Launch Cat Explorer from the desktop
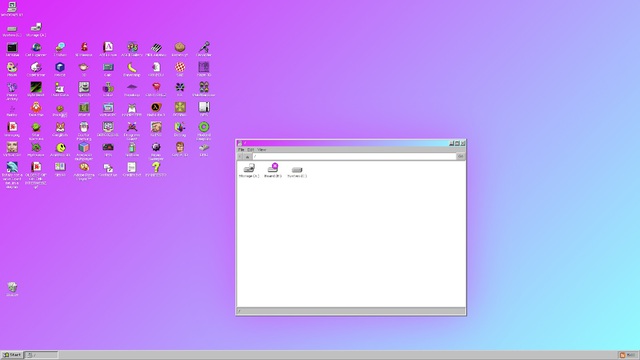The image size is (640, 360). [x=36, y=49]
